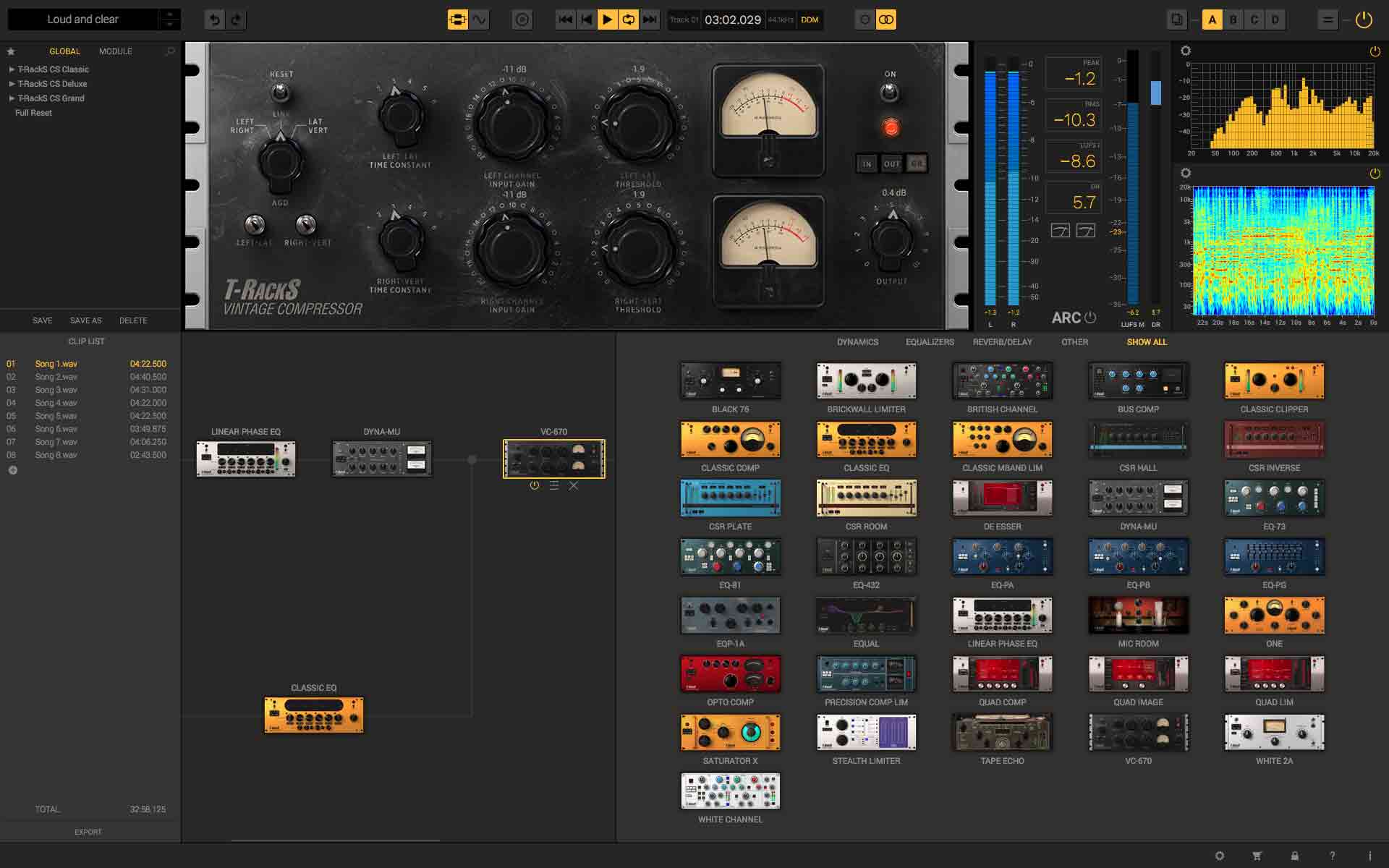Add a clip with plus icon

(12, 470)
